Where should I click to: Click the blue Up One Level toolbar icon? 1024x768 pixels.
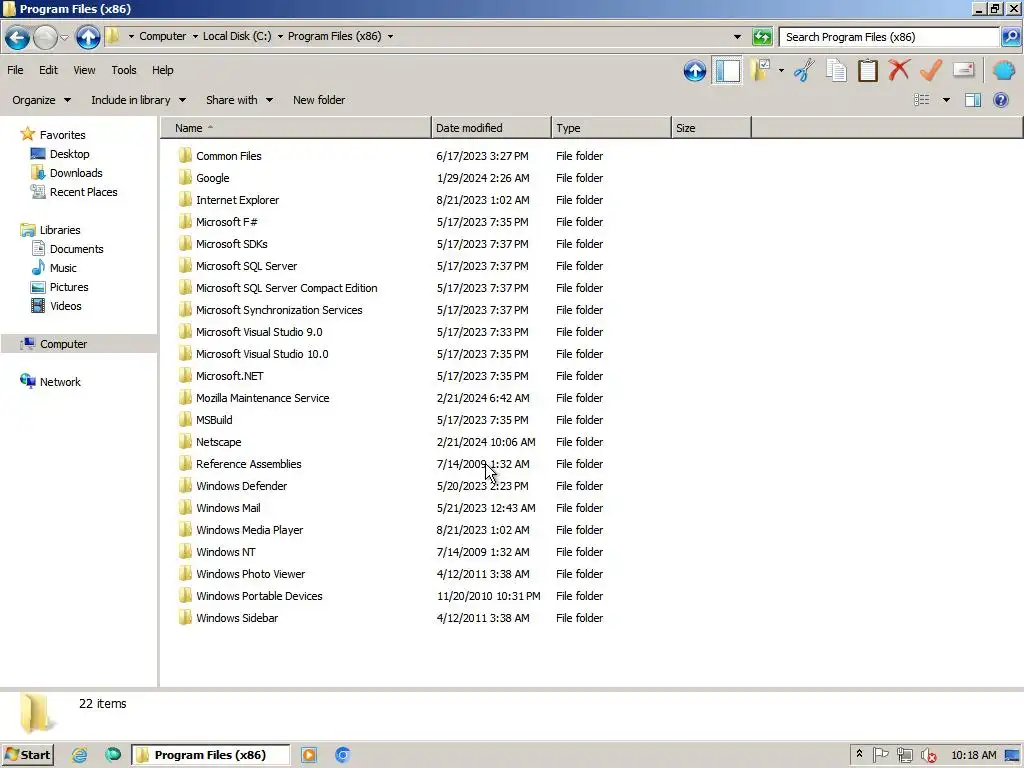(x=695, y=71)
